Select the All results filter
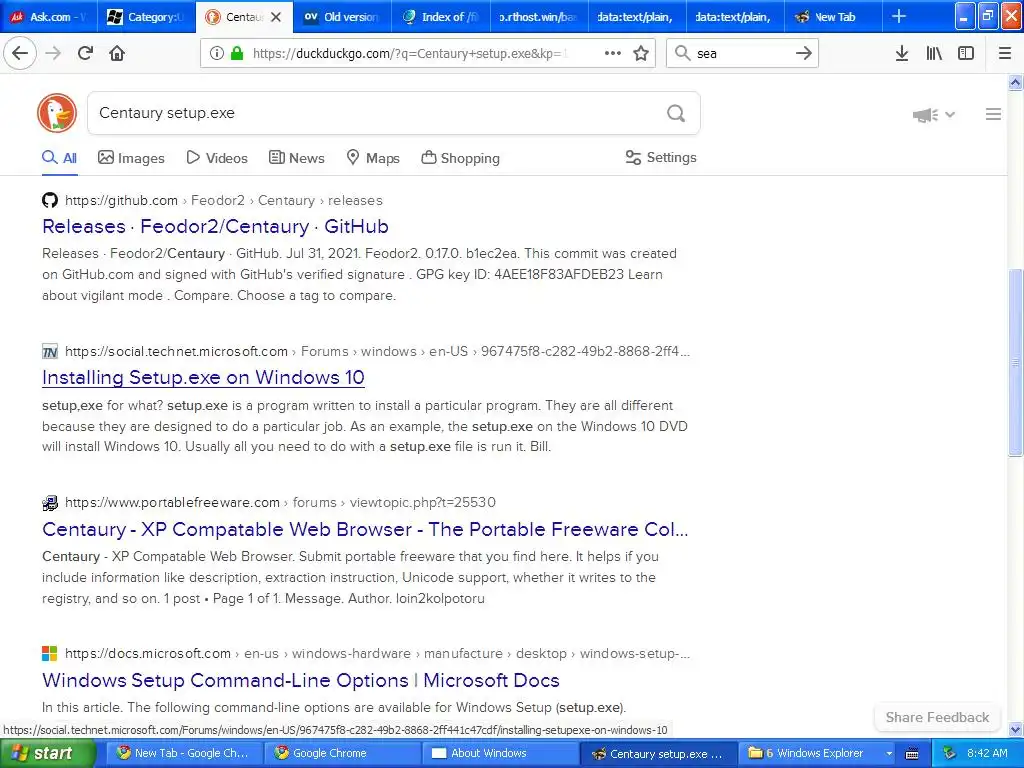1024x768 pixels. click(59, 157)
